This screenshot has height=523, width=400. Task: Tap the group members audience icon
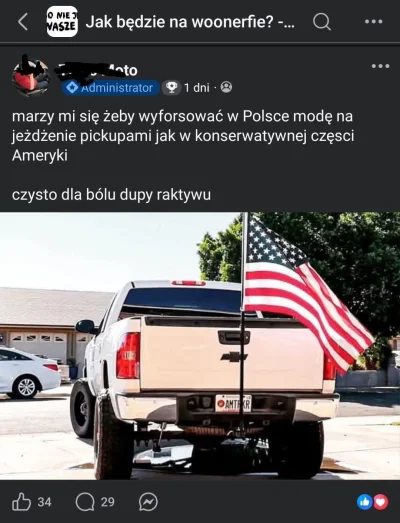click(x=227, y=87)
